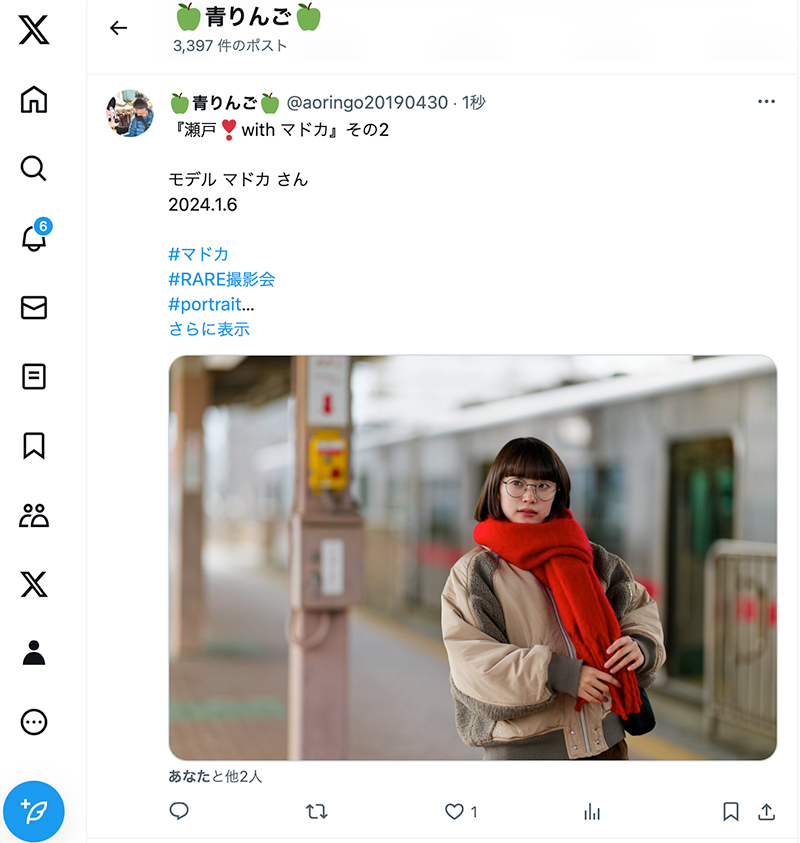This screenshot has width=800, height=843.
Task: Open the post's three-dot options menu
Action: point(766,101)
